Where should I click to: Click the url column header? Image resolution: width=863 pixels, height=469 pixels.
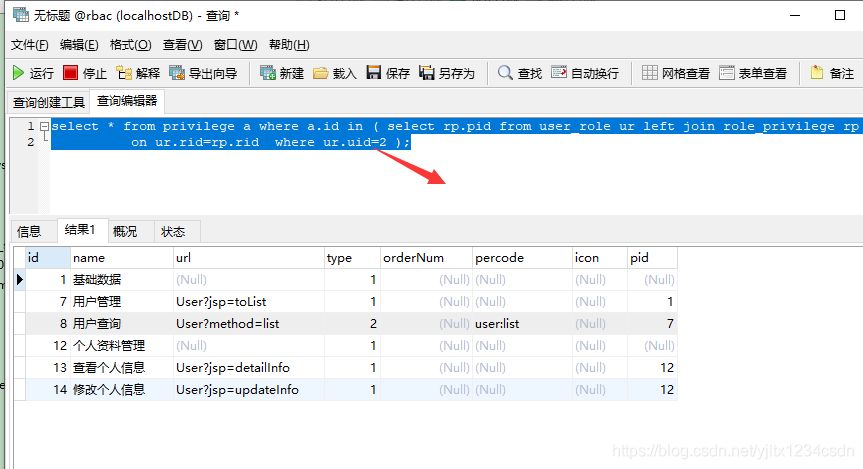[x=249, y=258]
